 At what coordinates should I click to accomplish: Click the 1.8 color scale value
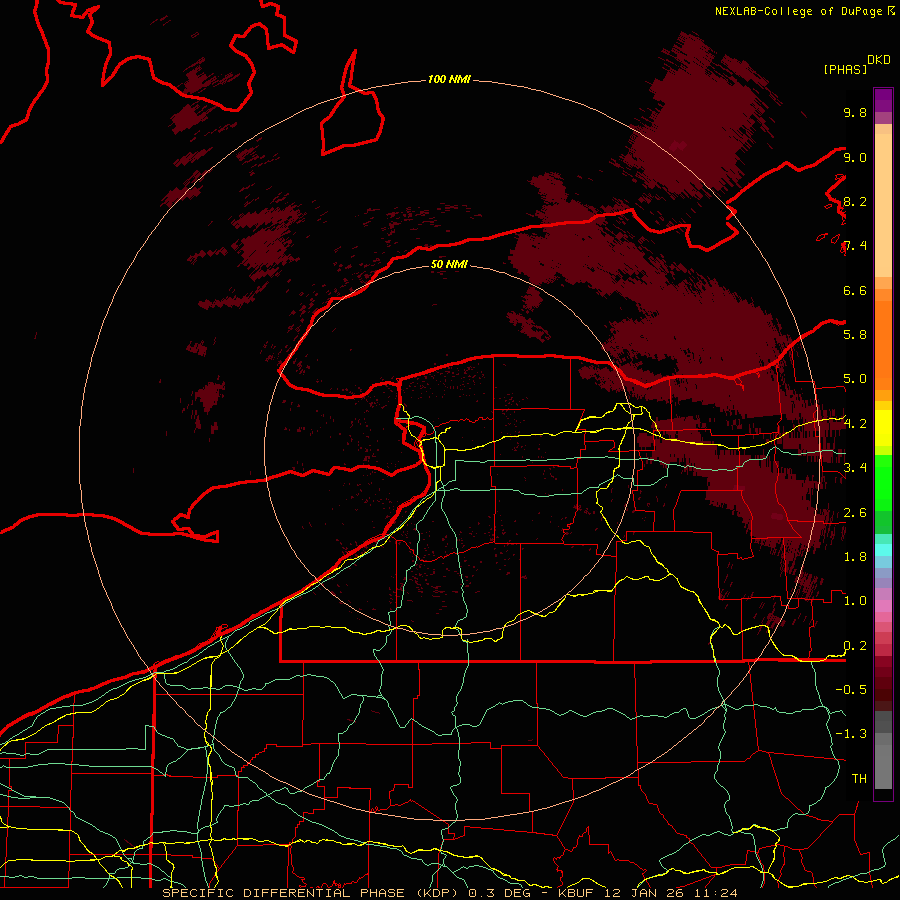pos(855,556)
